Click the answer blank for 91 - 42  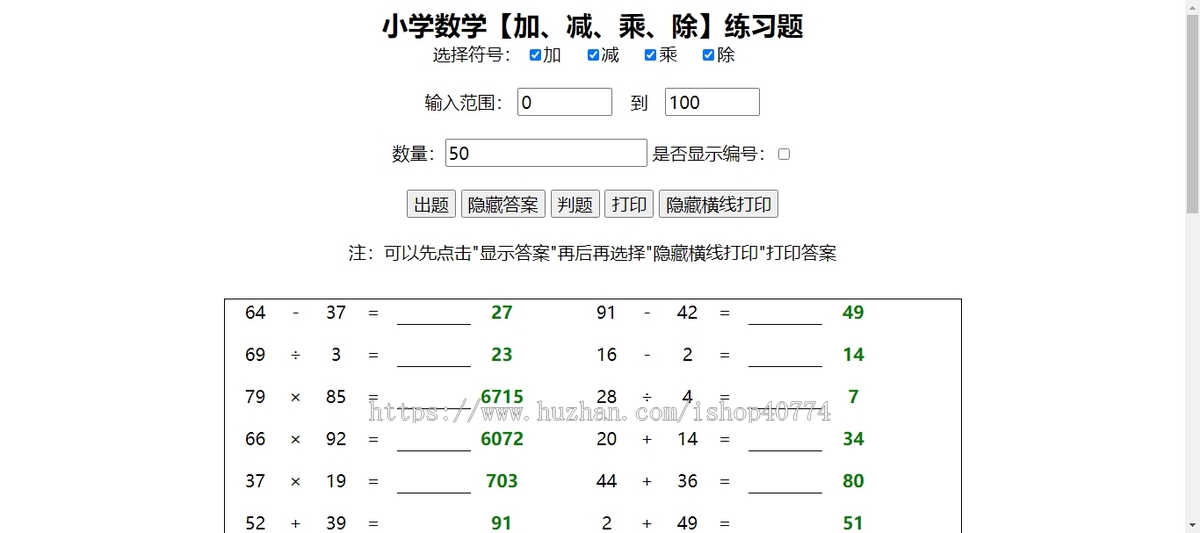click(785, 313)
